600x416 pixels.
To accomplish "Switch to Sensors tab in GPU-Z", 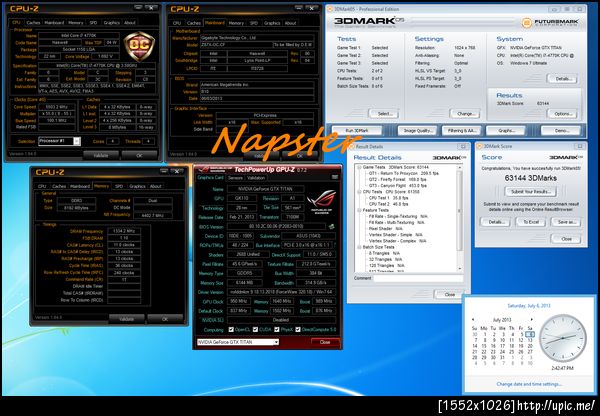I will (235, 178).
